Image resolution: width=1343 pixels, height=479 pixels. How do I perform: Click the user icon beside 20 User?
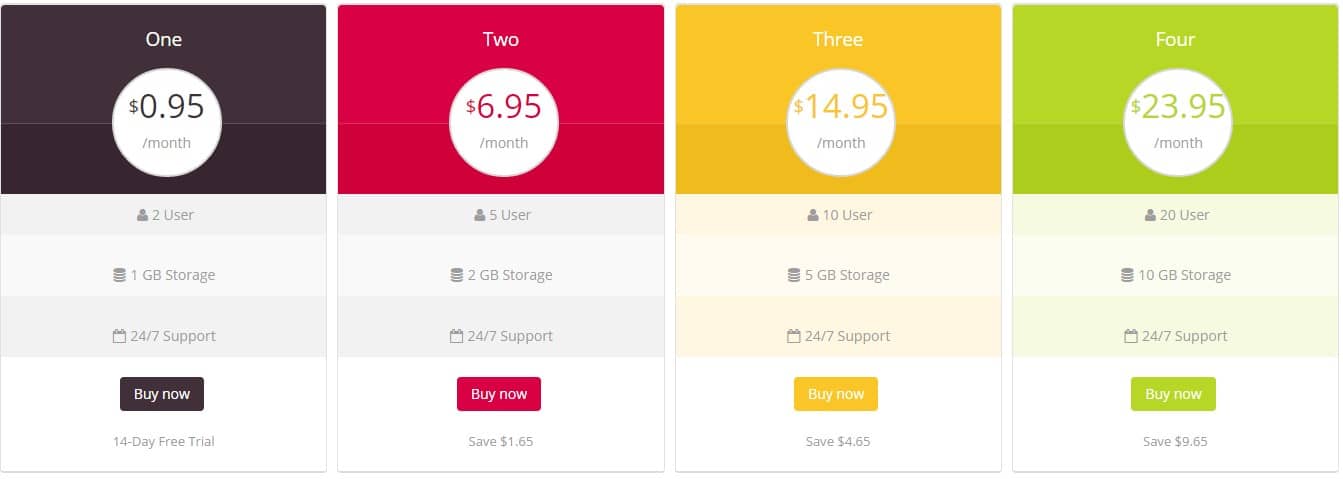(x=1150, y=215)
